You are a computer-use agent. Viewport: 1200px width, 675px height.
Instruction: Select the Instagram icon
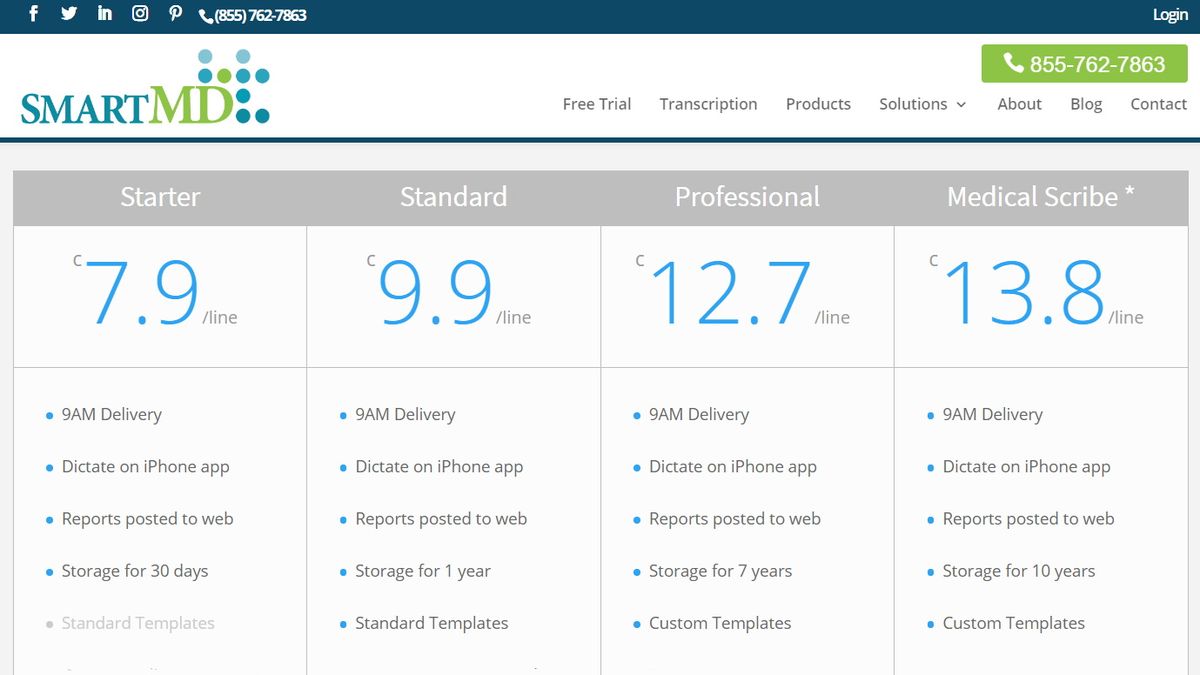point(139,14)
